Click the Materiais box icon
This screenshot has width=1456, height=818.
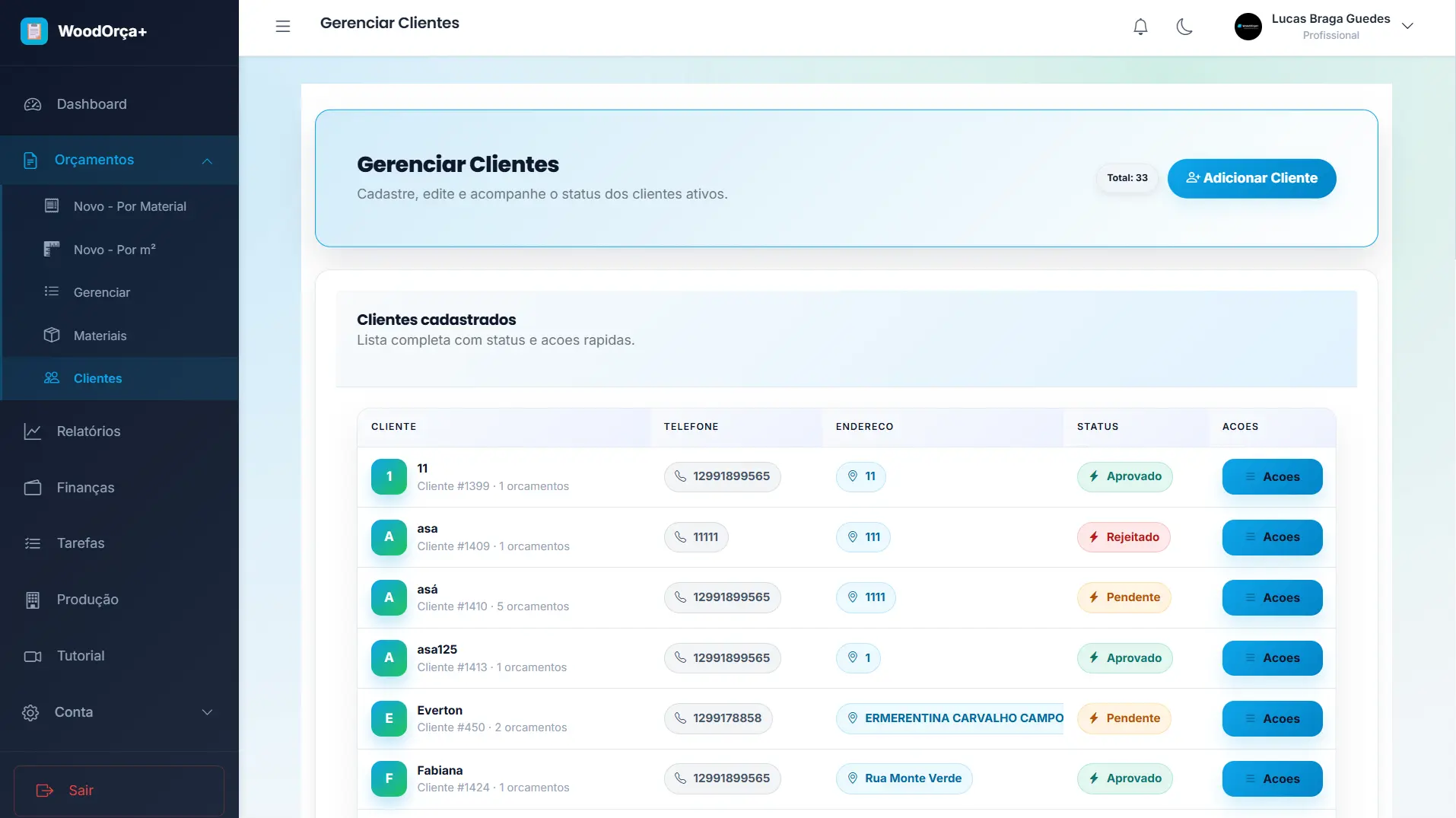coord(52,336)
